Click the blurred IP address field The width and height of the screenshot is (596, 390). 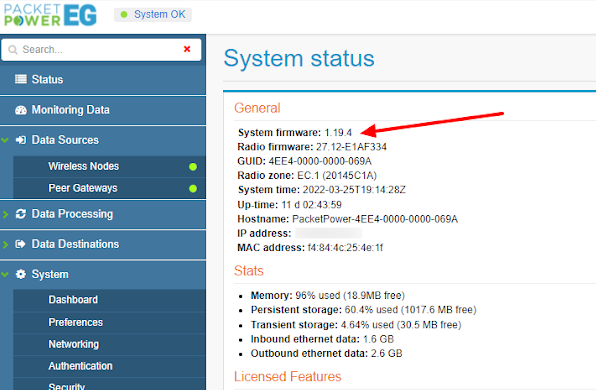(x=328, y=233)
